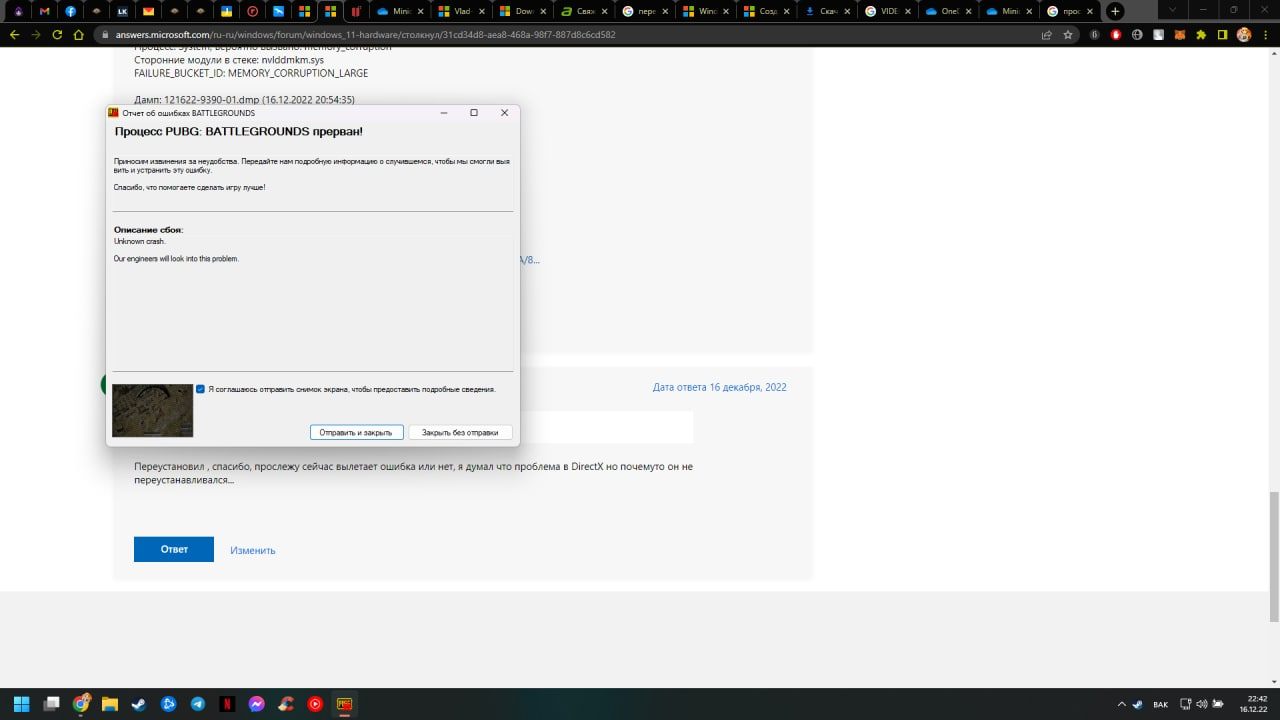Click the browser back arrow
The image size is (1280, 720).
[14, 34]
